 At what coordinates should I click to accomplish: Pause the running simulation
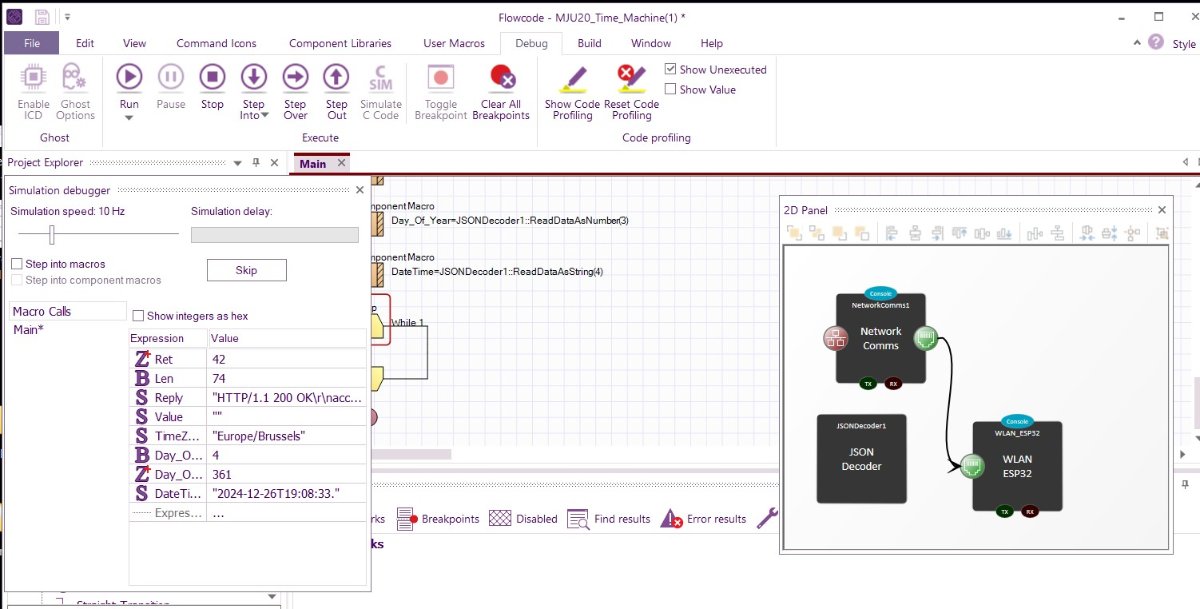click(171, 77)
